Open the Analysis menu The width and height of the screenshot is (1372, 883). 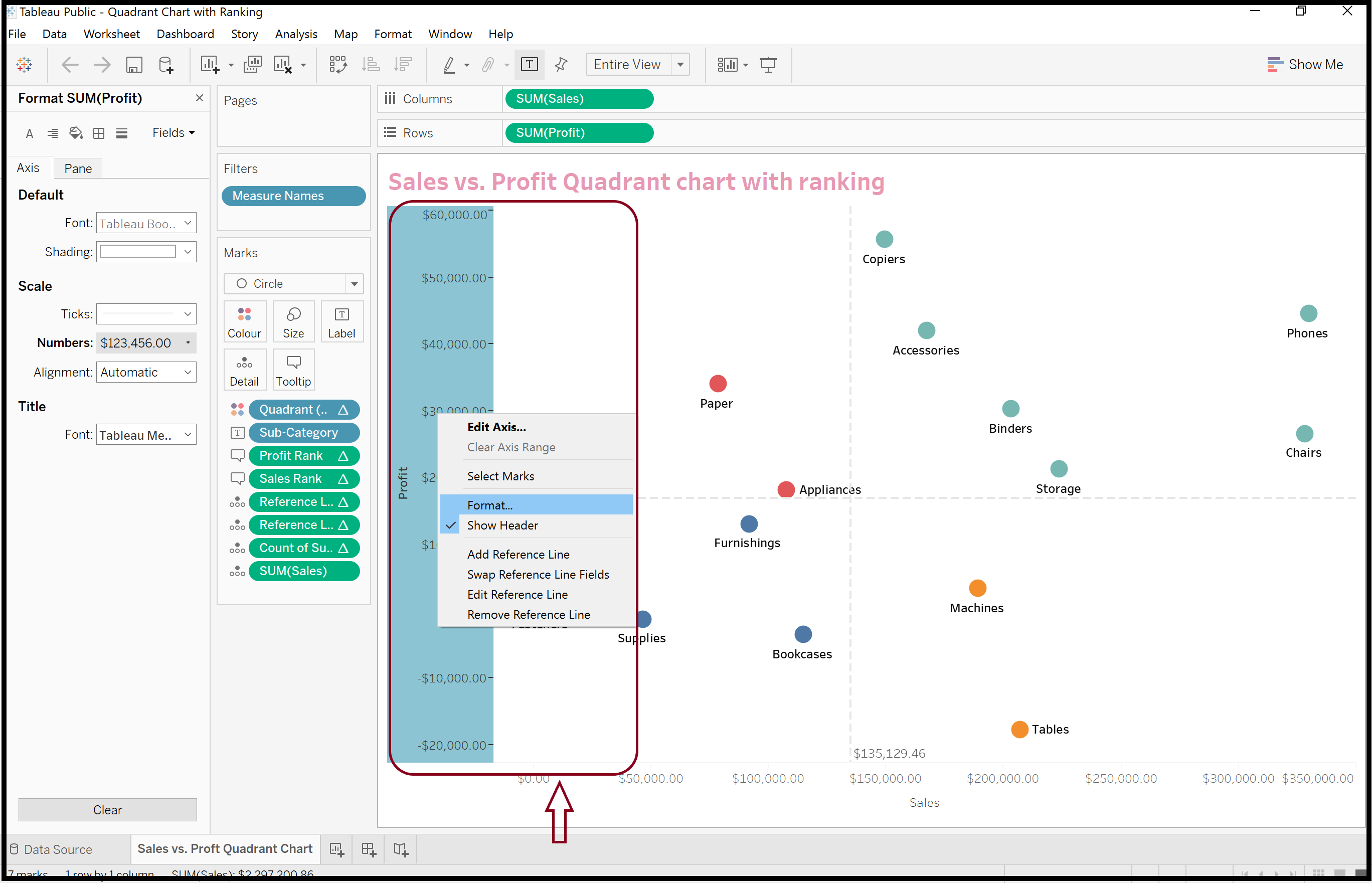pyautogui.click(x=296, y=34)
